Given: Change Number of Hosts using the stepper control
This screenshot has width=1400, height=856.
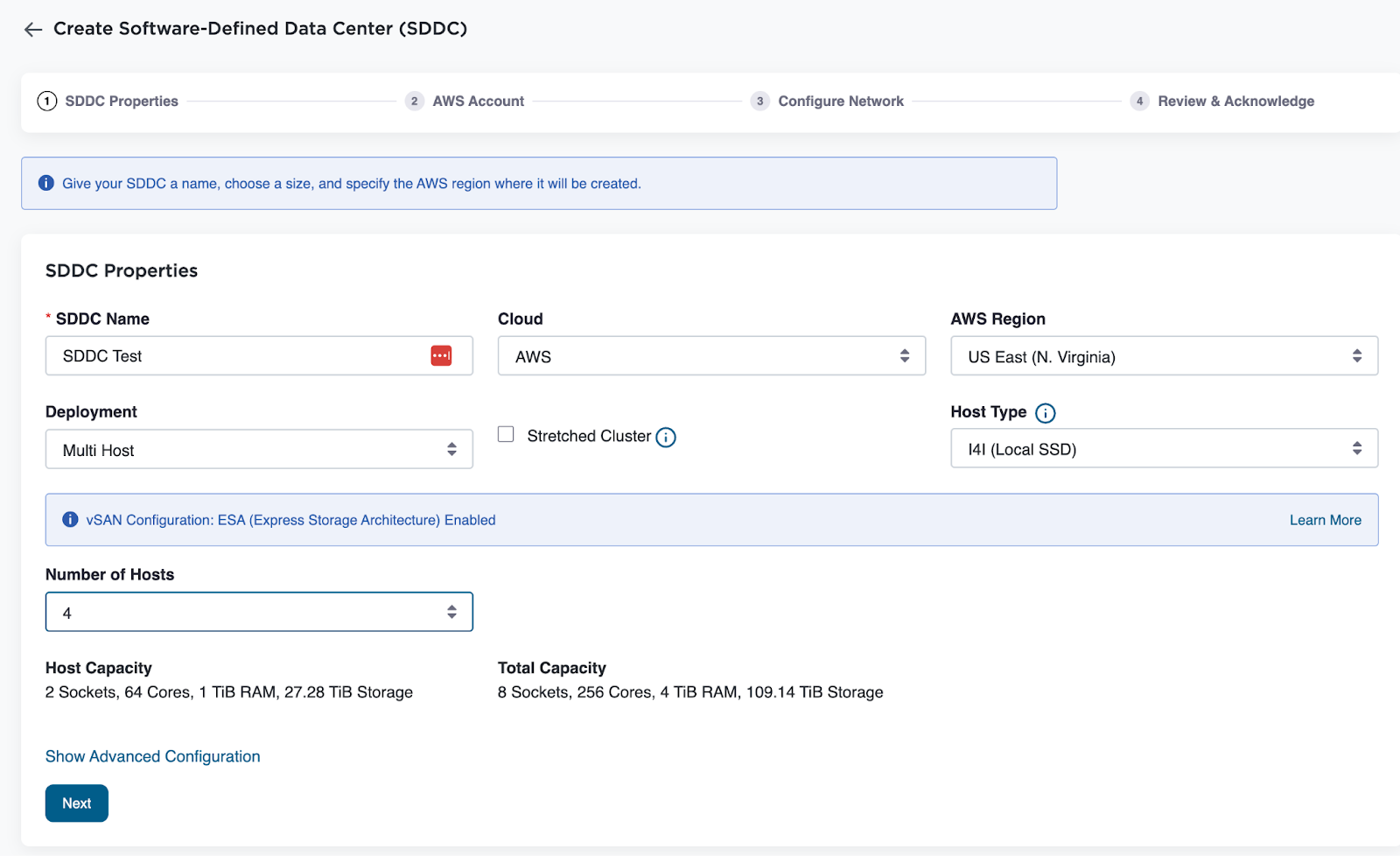Looking at the screenshot, I should pos(452,612).
